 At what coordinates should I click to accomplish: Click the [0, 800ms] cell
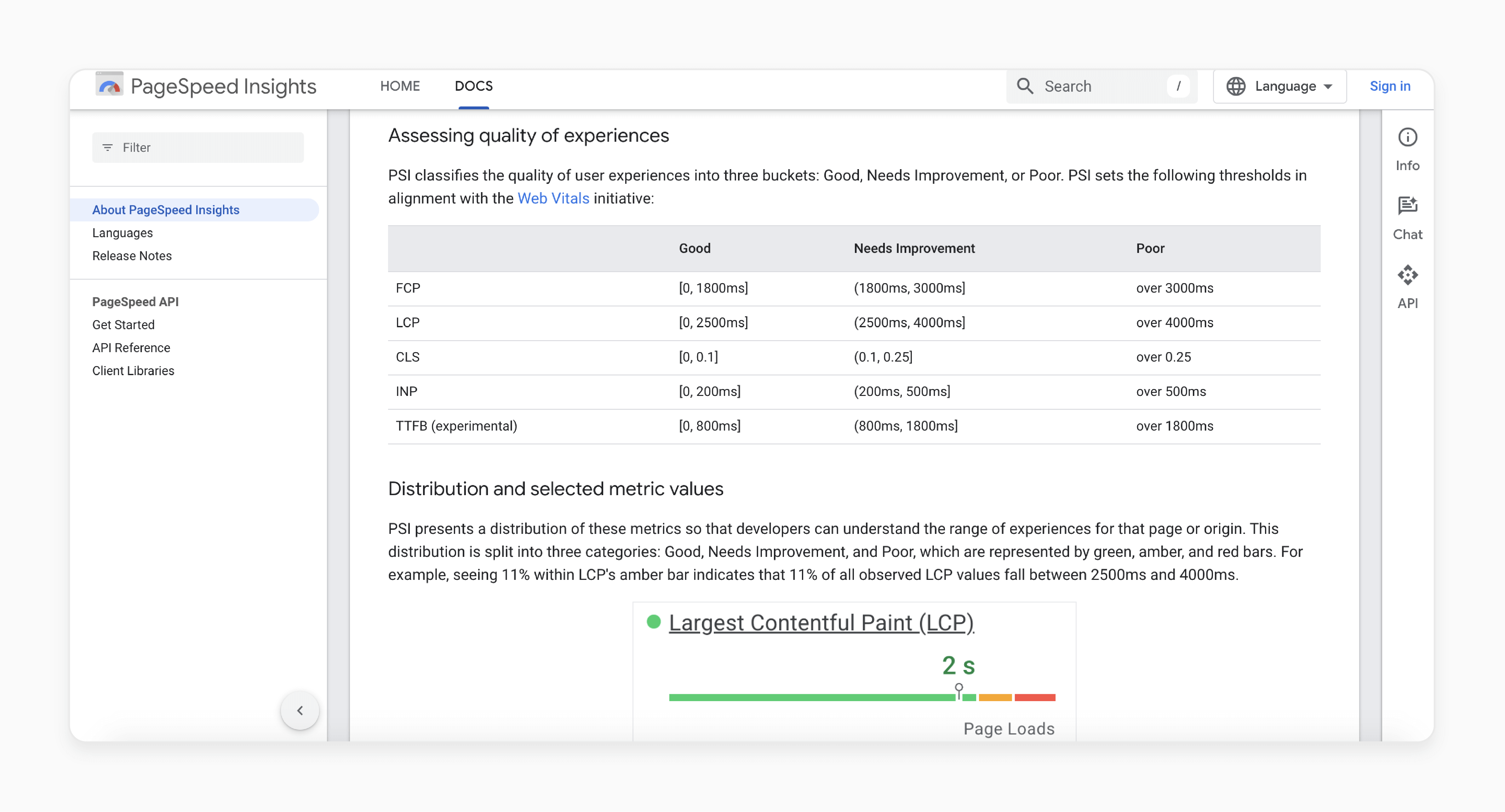[709, 426]
